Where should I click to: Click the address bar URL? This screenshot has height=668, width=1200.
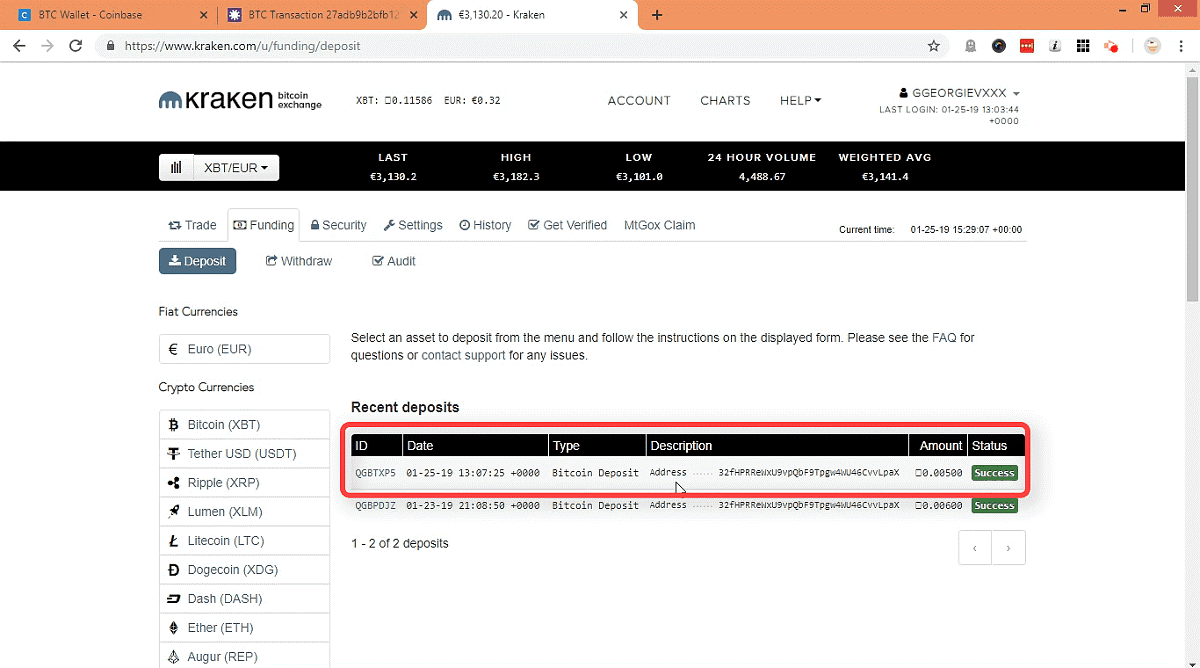click(x=242, y=46)
